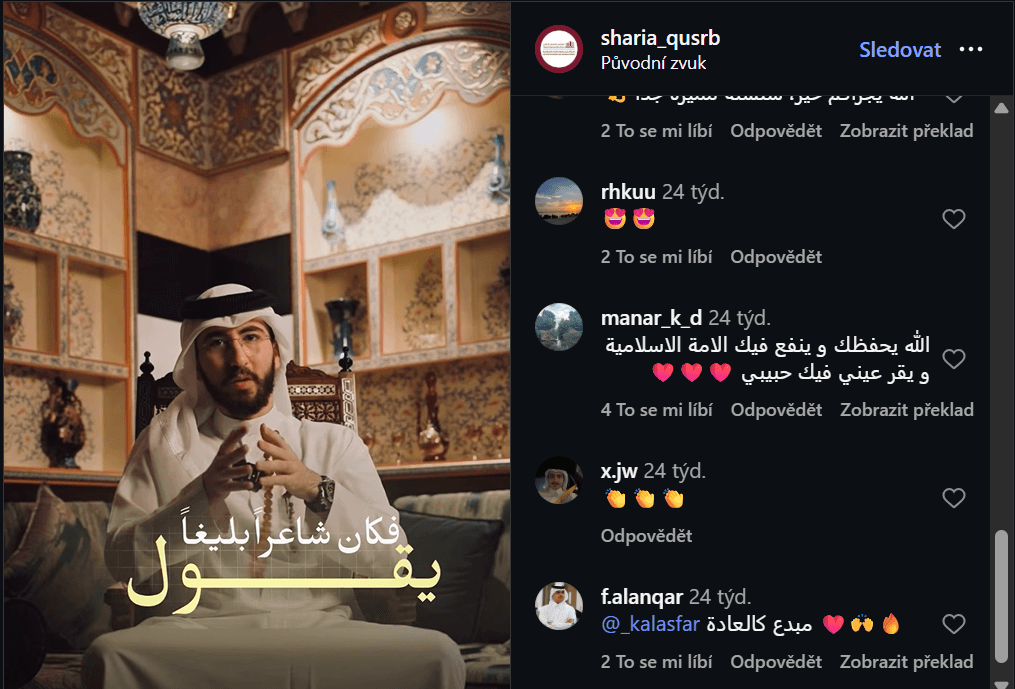This screenshot has height=689, width=1015.
Task: Open the @_kalasfar mention link
Action: pos(651,624)
